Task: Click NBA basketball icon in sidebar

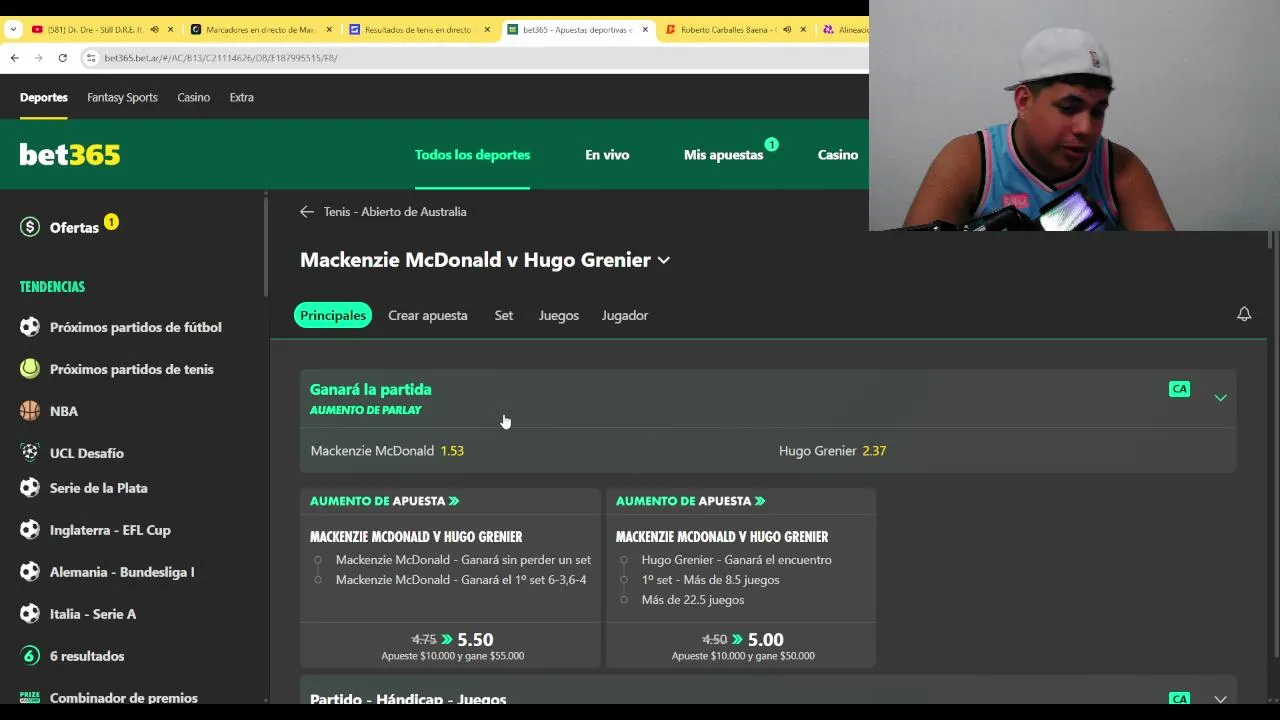Action: click(x=30, y=411)
